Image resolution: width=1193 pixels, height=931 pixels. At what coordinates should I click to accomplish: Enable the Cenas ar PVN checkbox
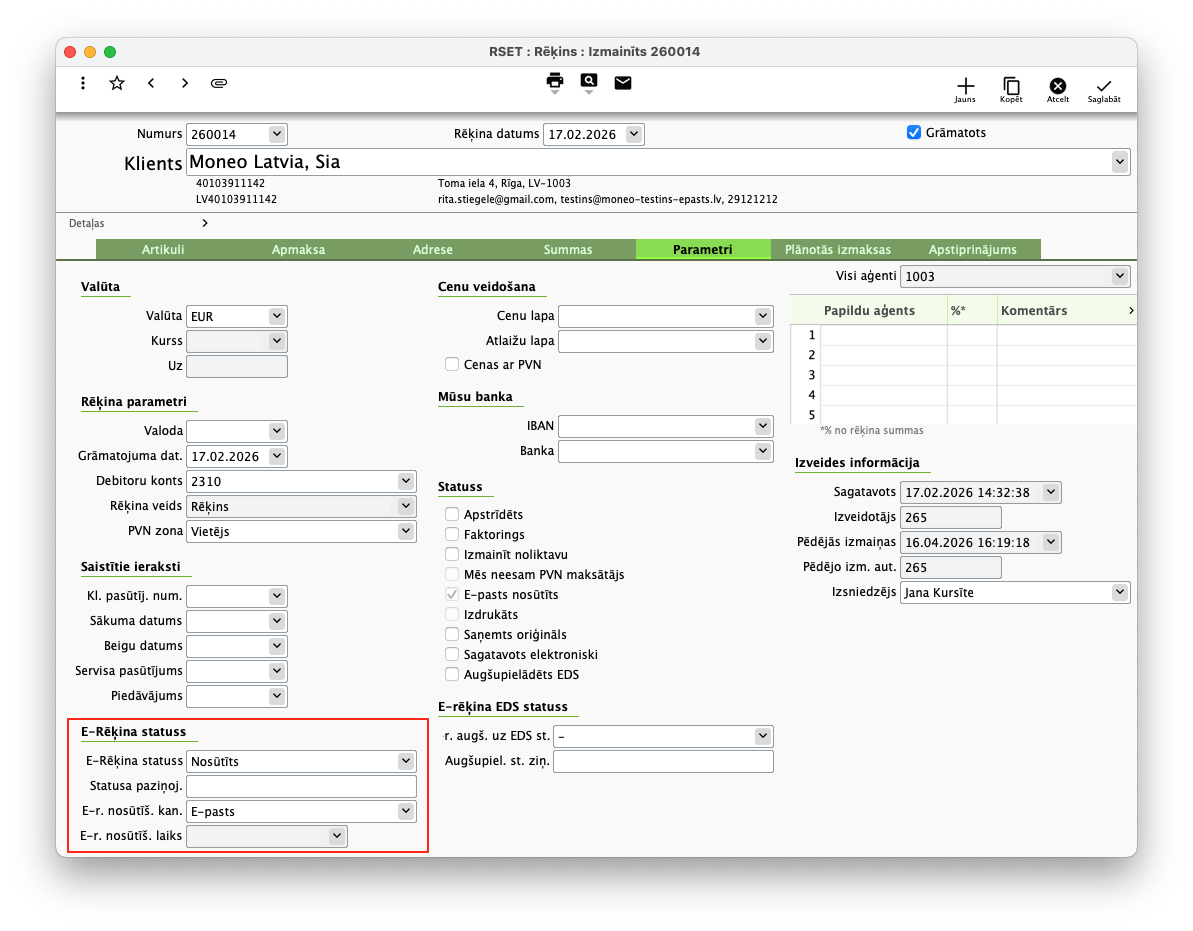tap(453, 365)
